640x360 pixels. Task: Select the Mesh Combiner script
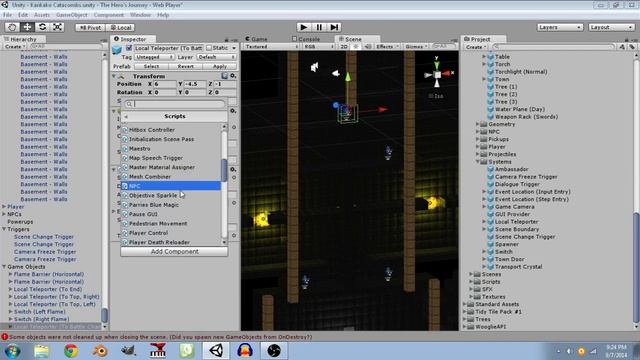(171, 177)
